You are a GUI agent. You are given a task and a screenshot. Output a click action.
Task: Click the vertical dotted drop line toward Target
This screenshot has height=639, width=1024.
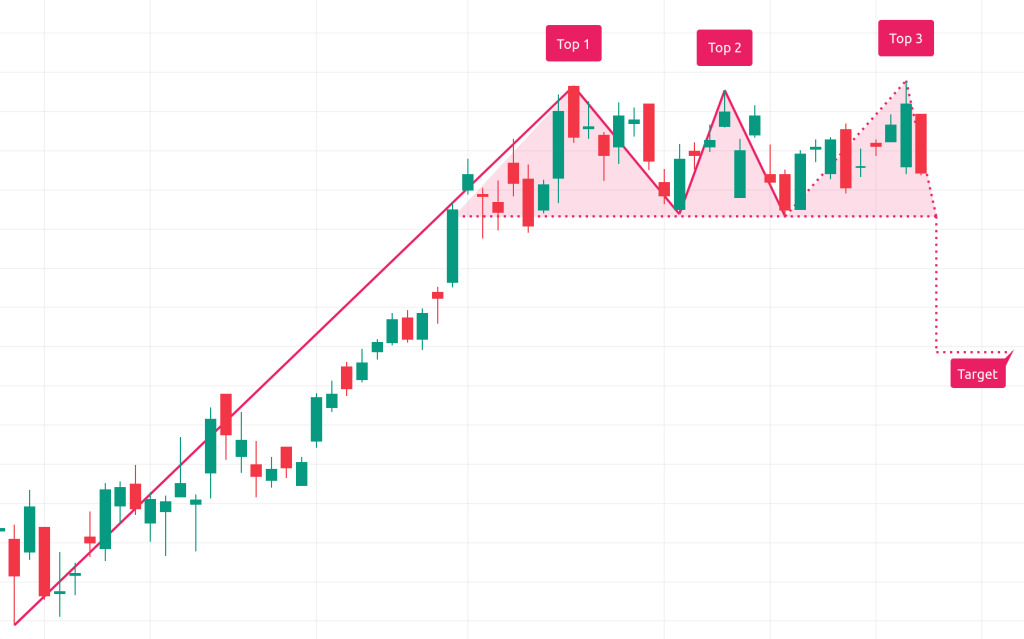coord(936,285)
